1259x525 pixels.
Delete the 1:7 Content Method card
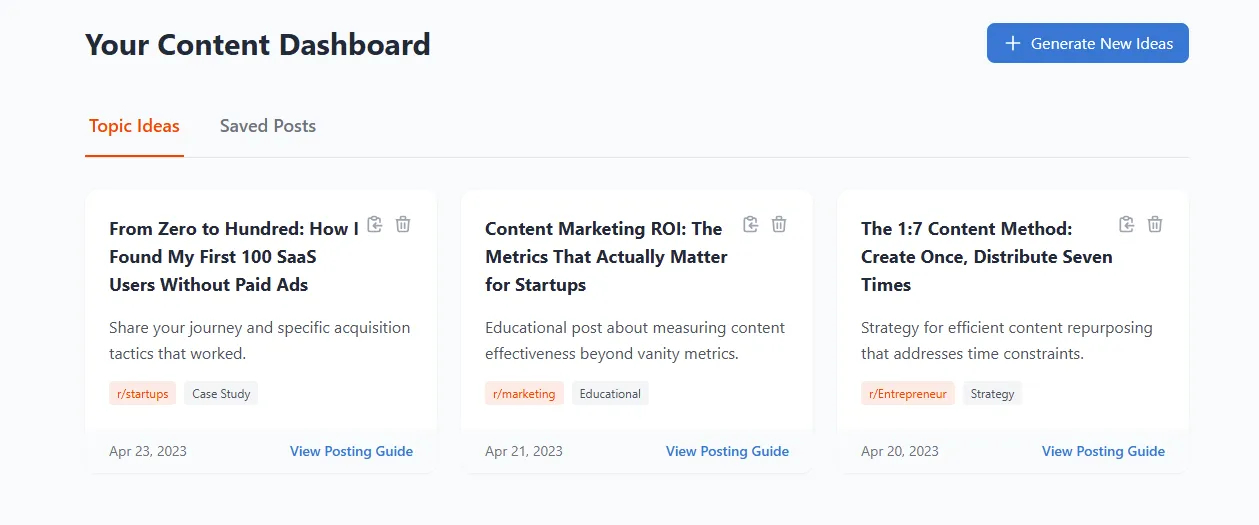(x=1155, y=224)
